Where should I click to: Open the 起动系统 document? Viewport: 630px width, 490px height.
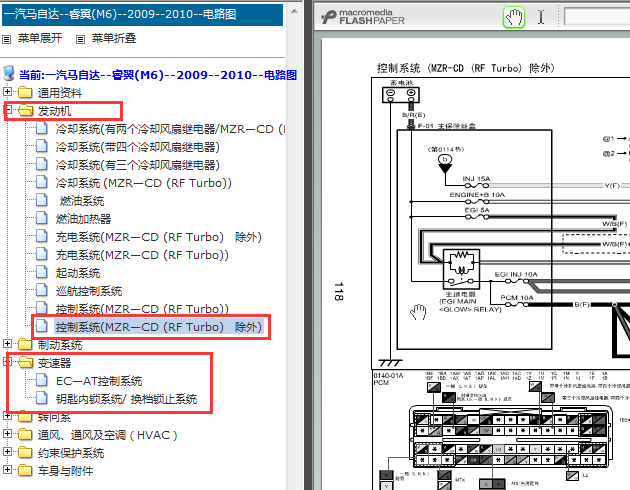(78, 274)
